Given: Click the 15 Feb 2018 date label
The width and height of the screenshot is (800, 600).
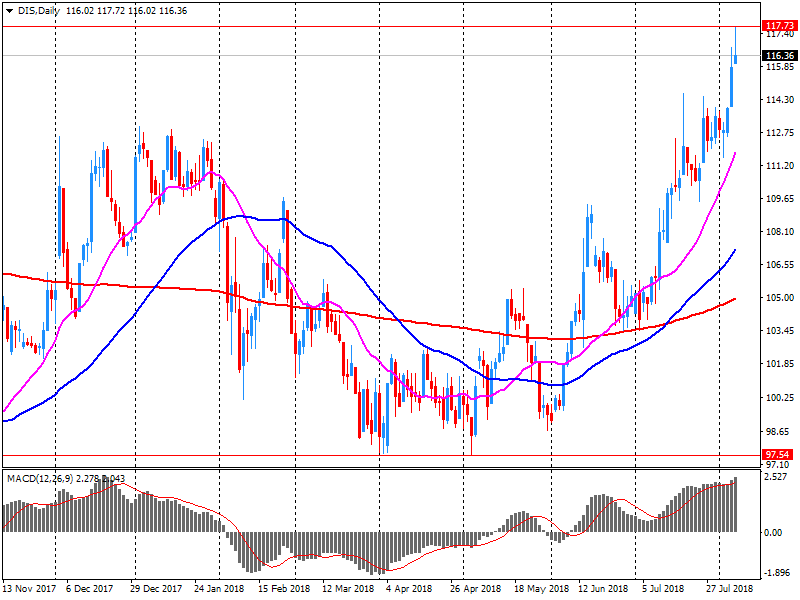Looking at the screenshot, I should tap(284, 589).
